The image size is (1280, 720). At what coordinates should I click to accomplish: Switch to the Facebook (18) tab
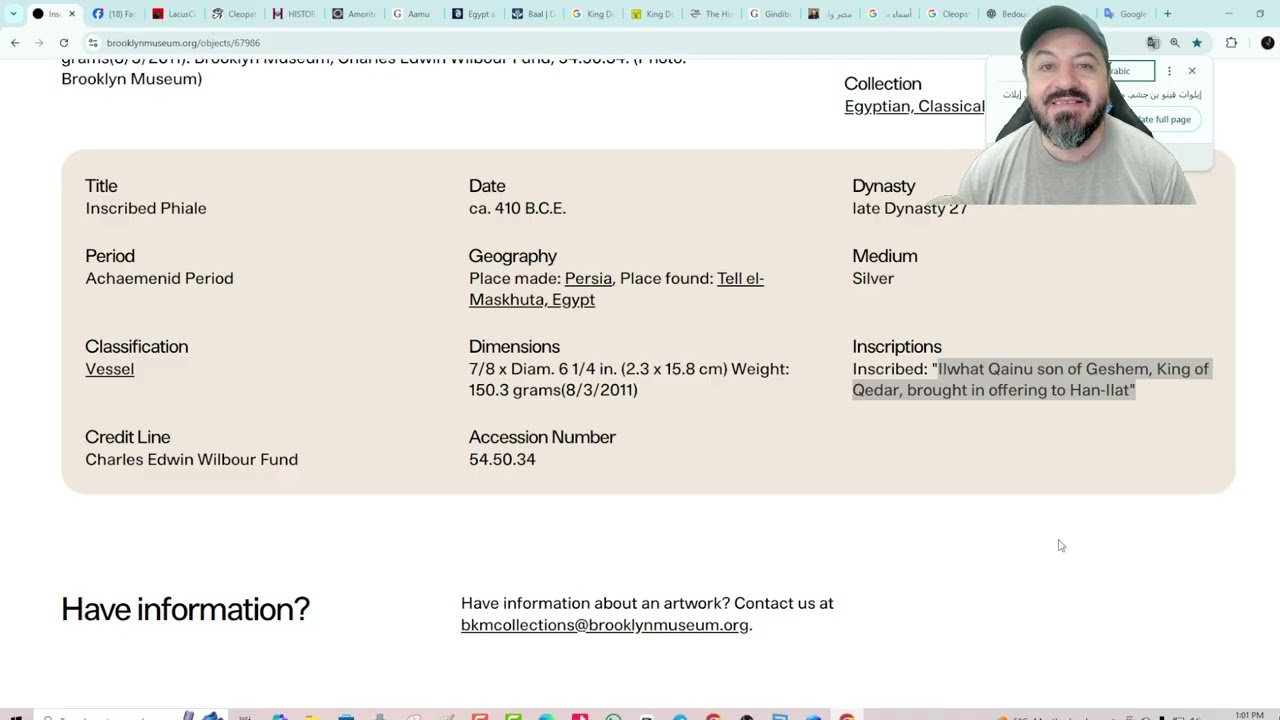pos(115,14)
